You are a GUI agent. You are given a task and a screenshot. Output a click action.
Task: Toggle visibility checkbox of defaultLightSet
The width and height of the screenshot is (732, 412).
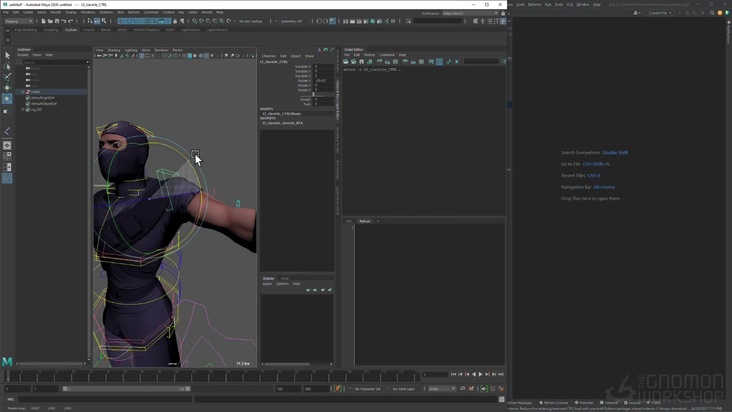(x=28, y=98)
